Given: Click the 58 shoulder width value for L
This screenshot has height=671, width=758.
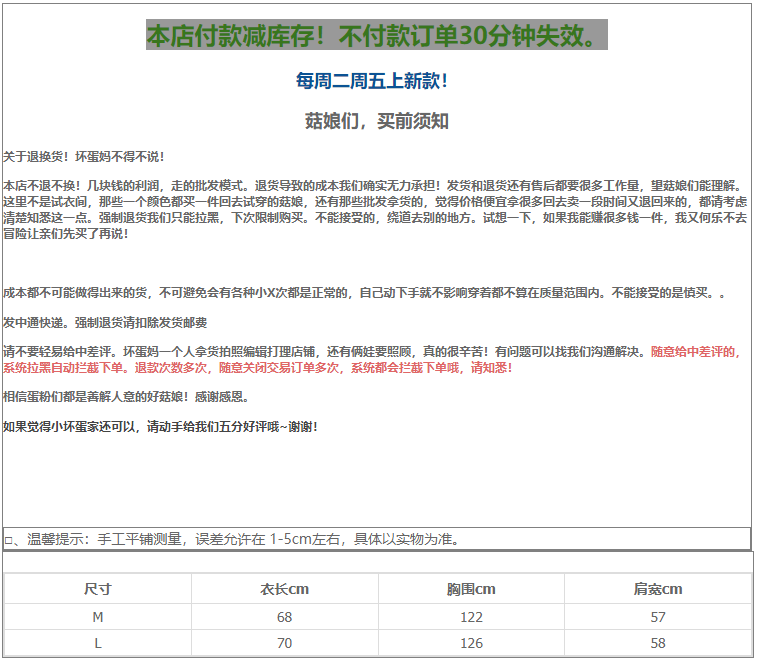Looking at the screenshot, I should (x=658, y=643).
